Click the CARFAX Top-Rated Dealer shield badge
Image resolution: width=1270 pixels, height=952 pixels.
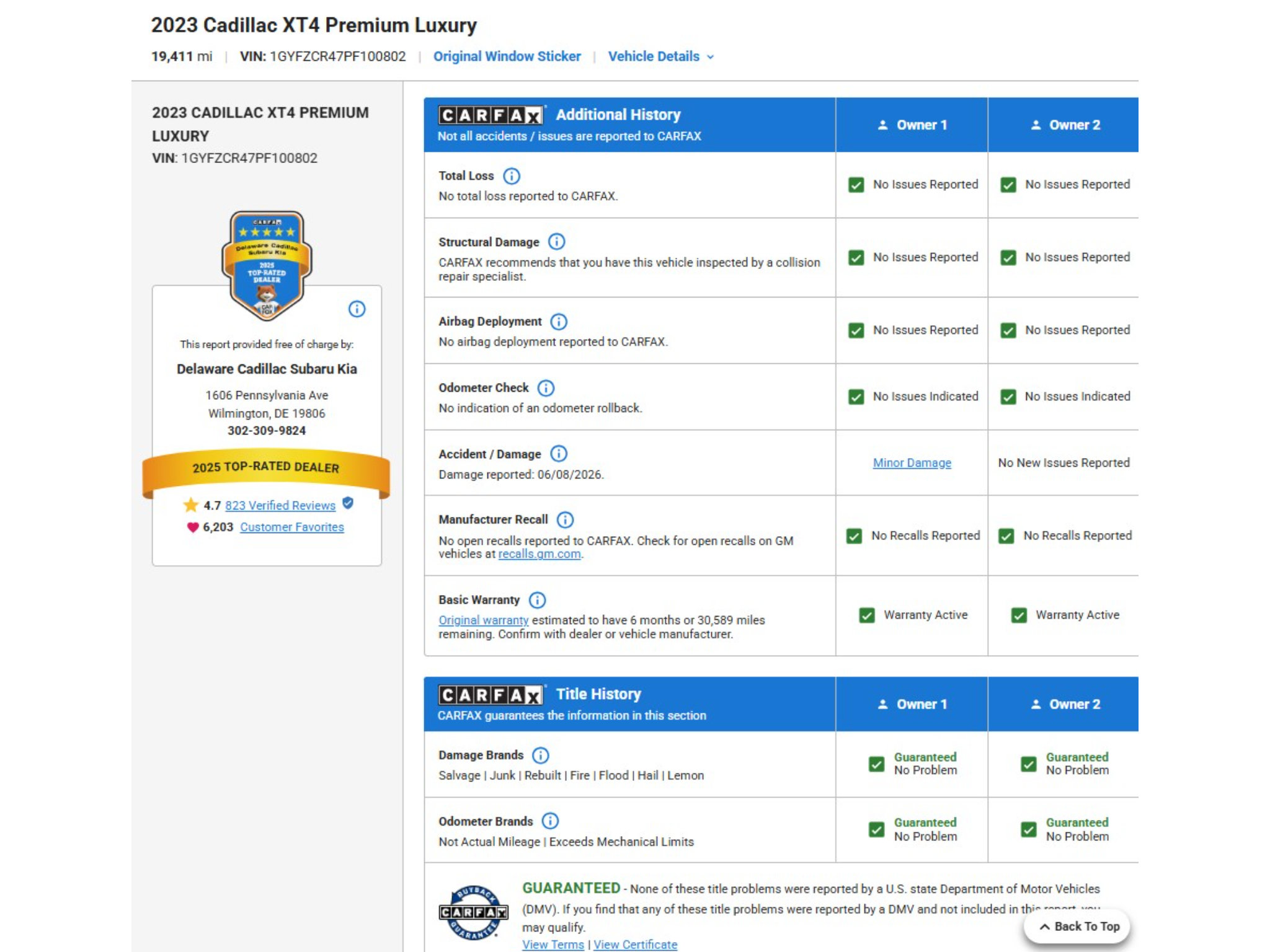click(267, 265)
